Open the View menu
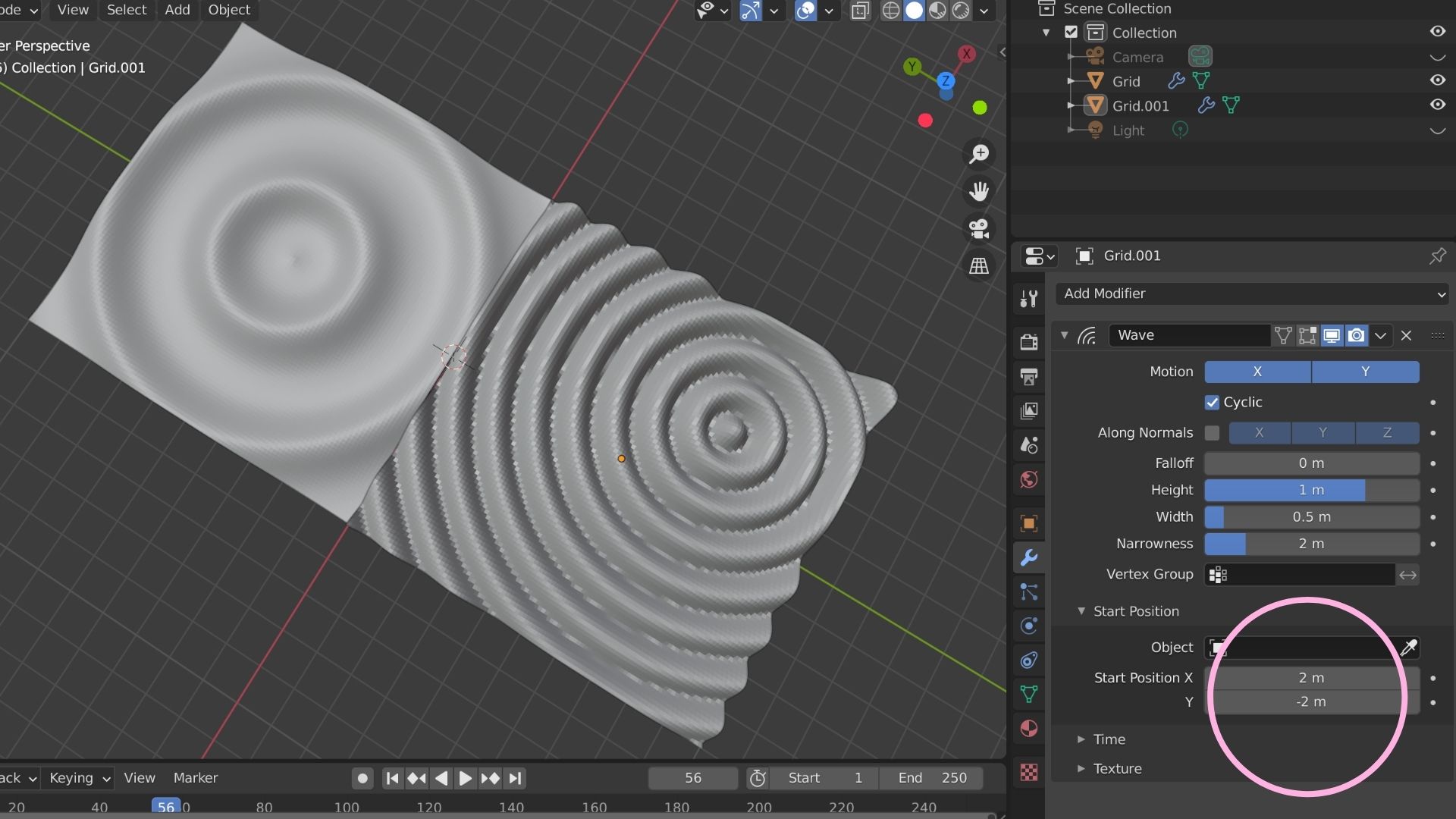The width and height of the screenshot is (1456, 819). tap(72, 10)
